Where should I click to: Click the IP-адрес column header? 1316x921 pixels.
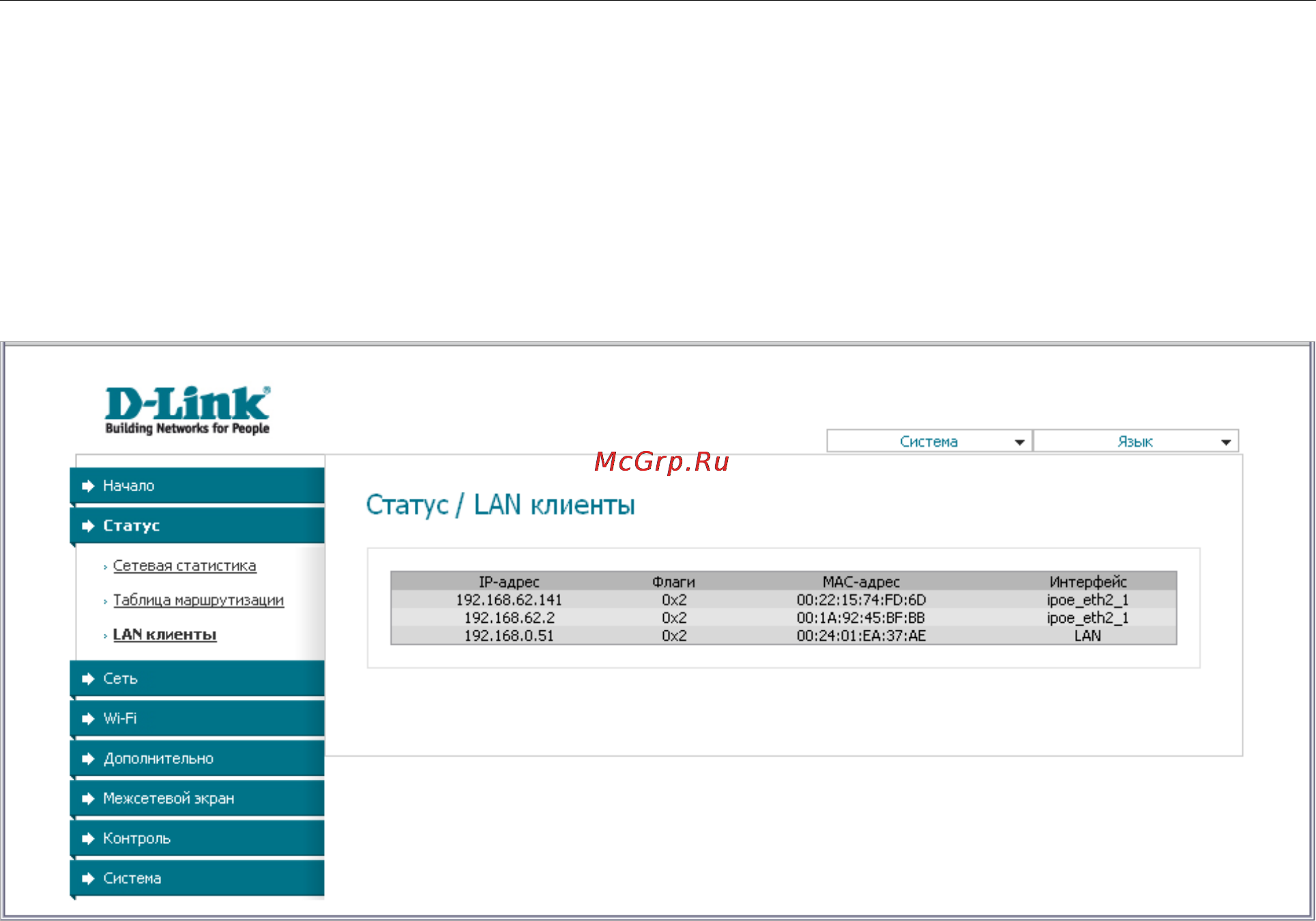coord(509,582)
